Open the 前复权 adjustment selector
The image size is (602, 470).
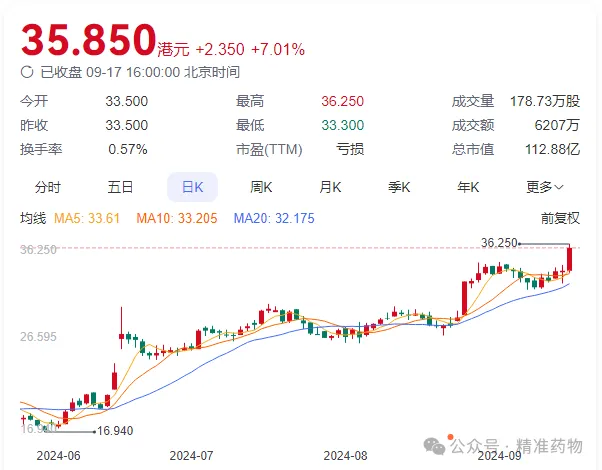coord(560,217)
